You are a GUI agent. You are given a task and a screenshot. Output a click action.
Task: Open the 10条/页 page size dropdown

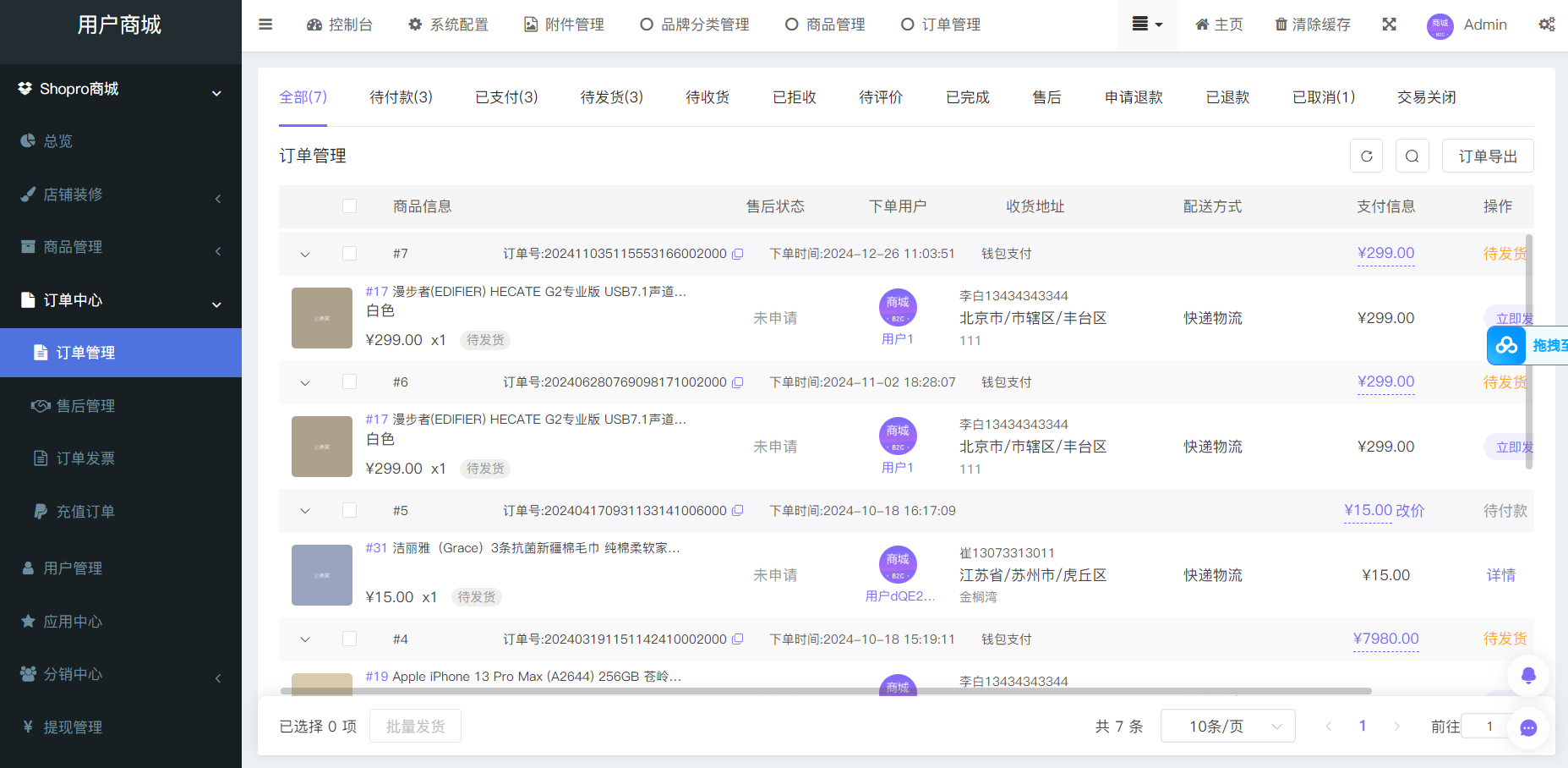pos(1227,725)
